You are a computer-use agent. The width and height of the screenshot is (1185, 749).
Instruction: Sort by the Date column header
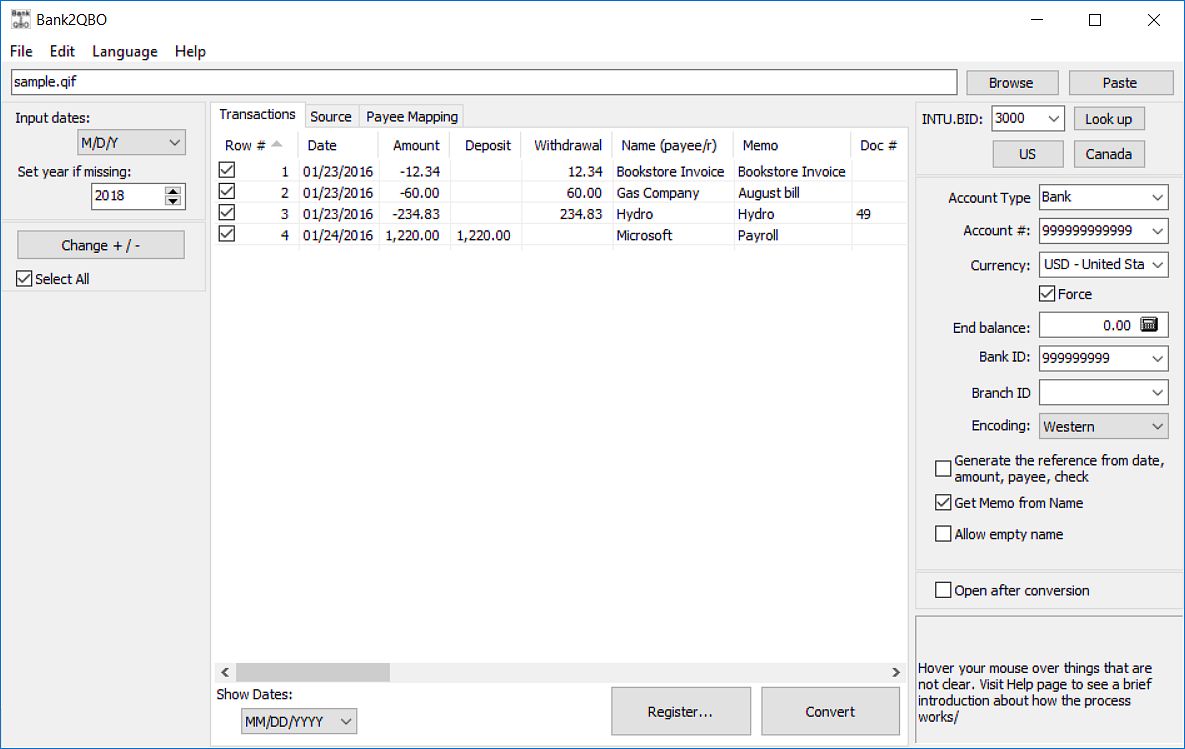click(338, 145)
